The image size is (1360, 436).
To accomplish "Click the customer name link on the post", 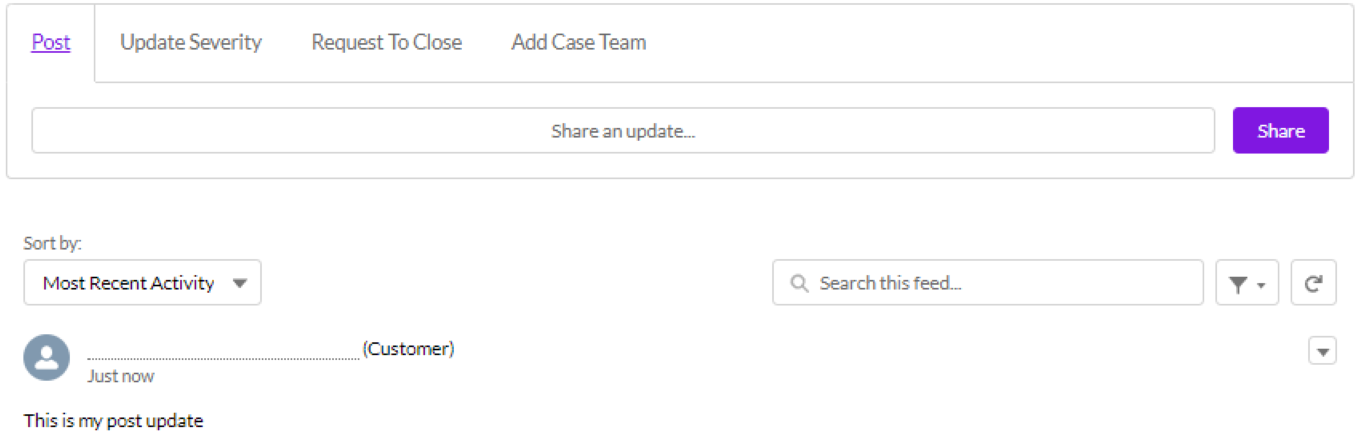I will pyautogui.click(x=223, y=350).
